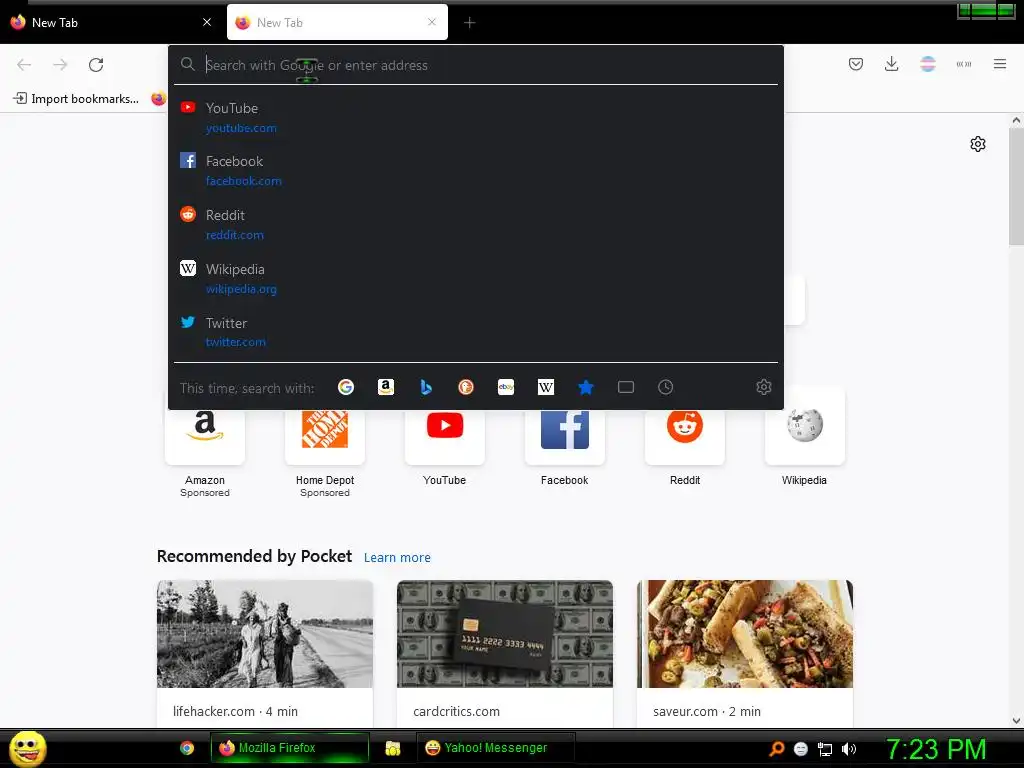Viewport: 1024px width, 768px height.
Task: Open the lifehacker.com Pocket story
Action: click(x=264, y=653)
